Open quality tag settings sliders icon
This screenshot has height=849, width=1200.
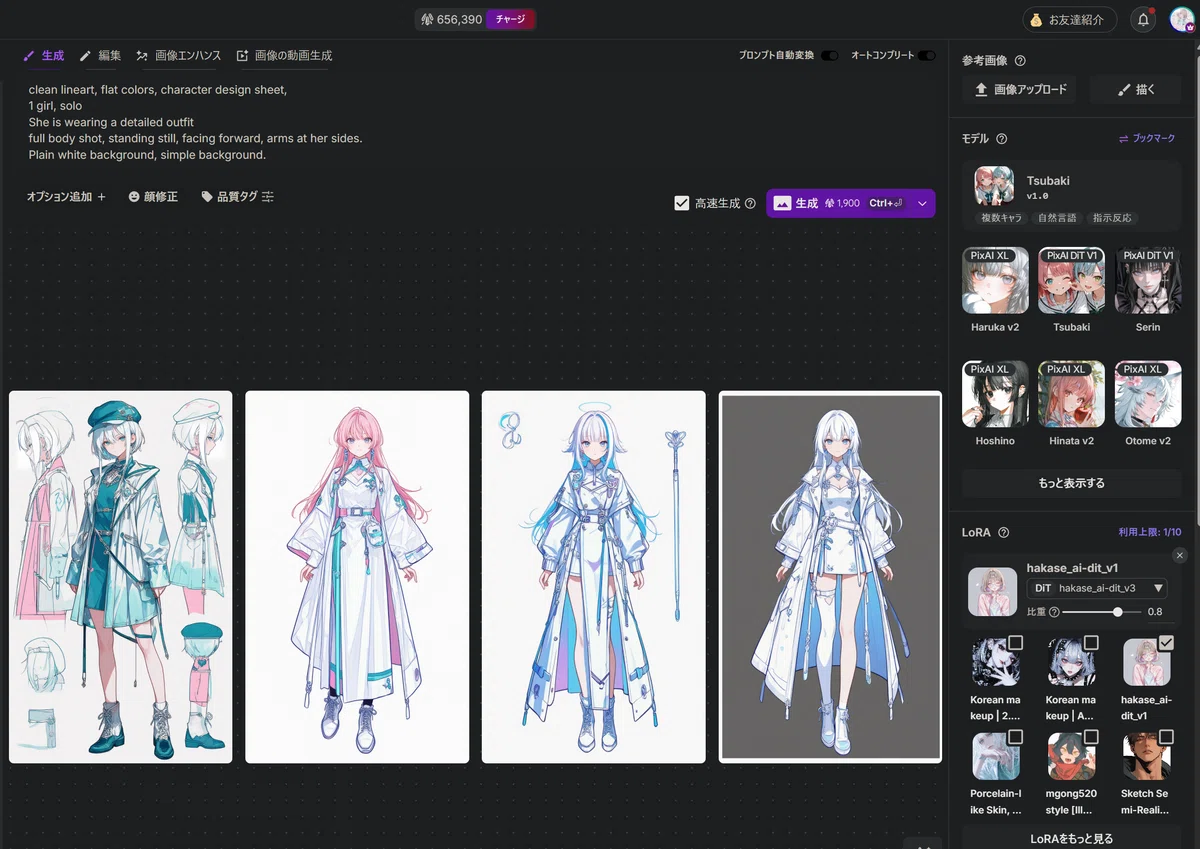coord(267,197)
